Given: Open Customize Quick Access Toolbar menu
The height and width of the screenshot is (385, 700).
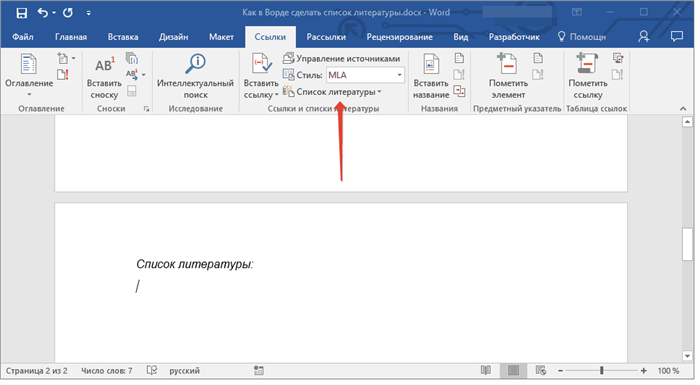Looking at the screenshot, I should coord(88,13).
